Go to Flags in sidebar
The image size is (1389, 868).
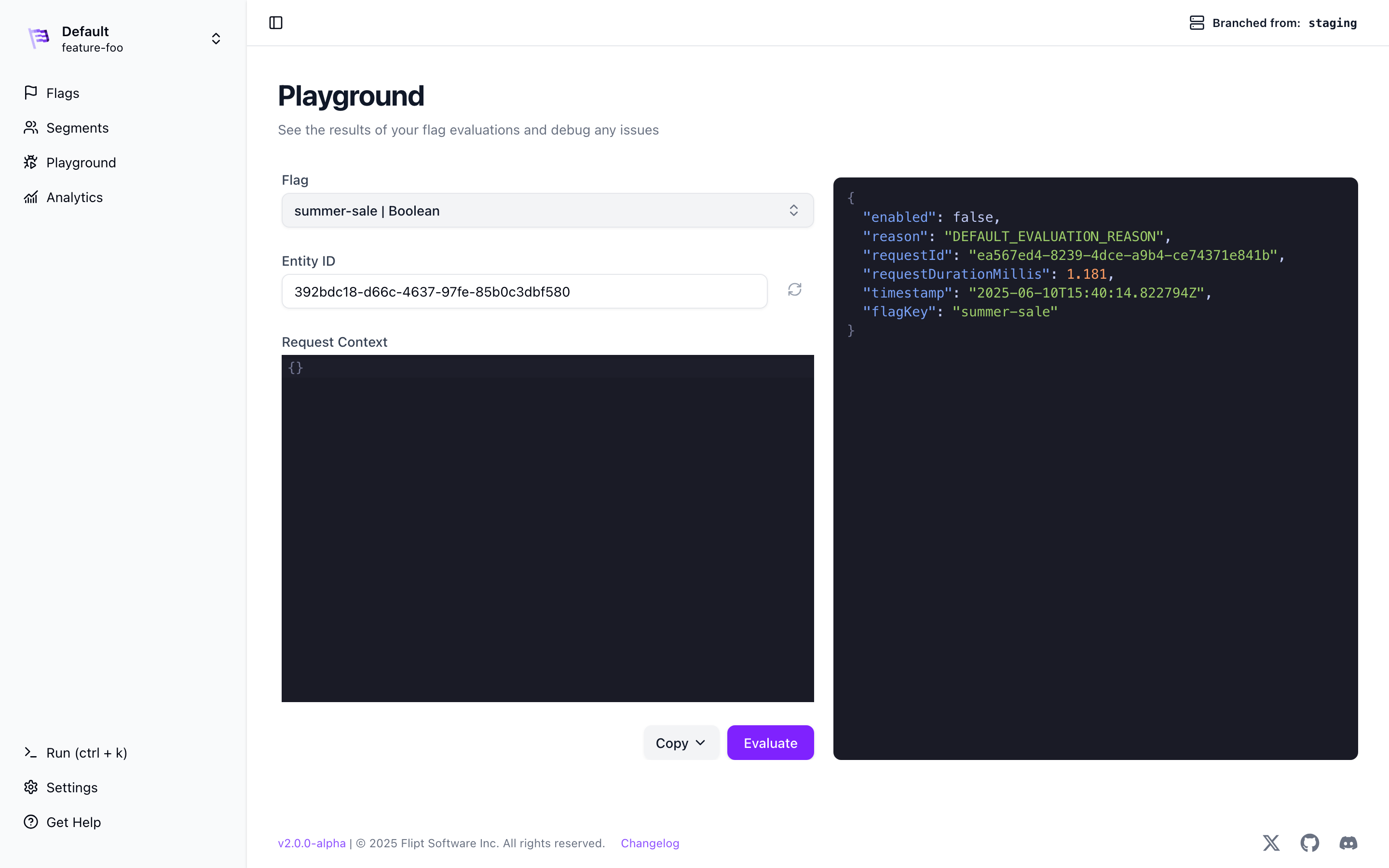click(63, 93)
